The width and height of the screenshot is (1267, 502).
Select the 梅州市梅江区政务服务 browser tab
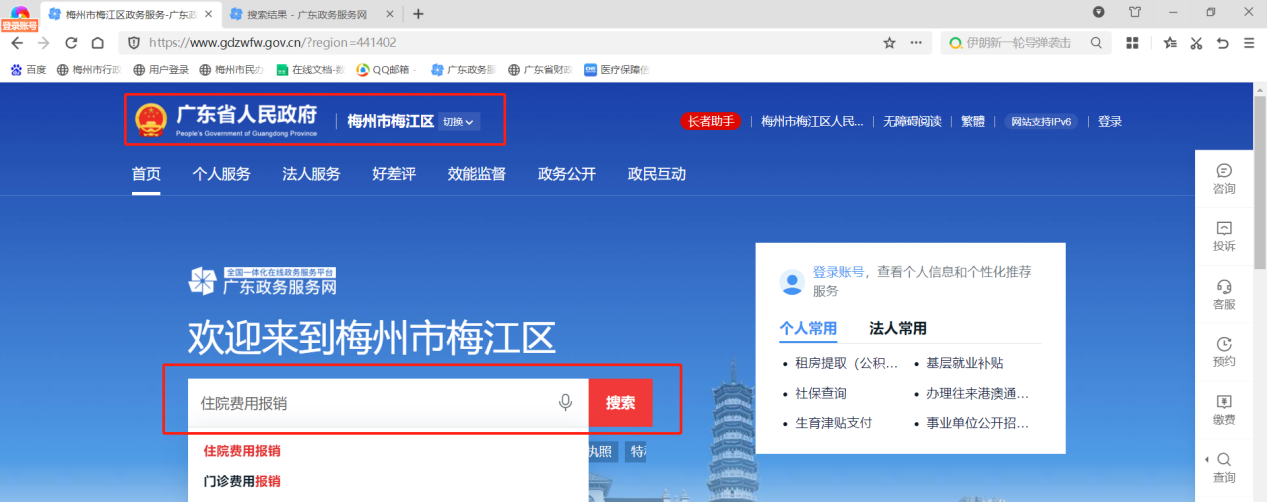(130, 14)
